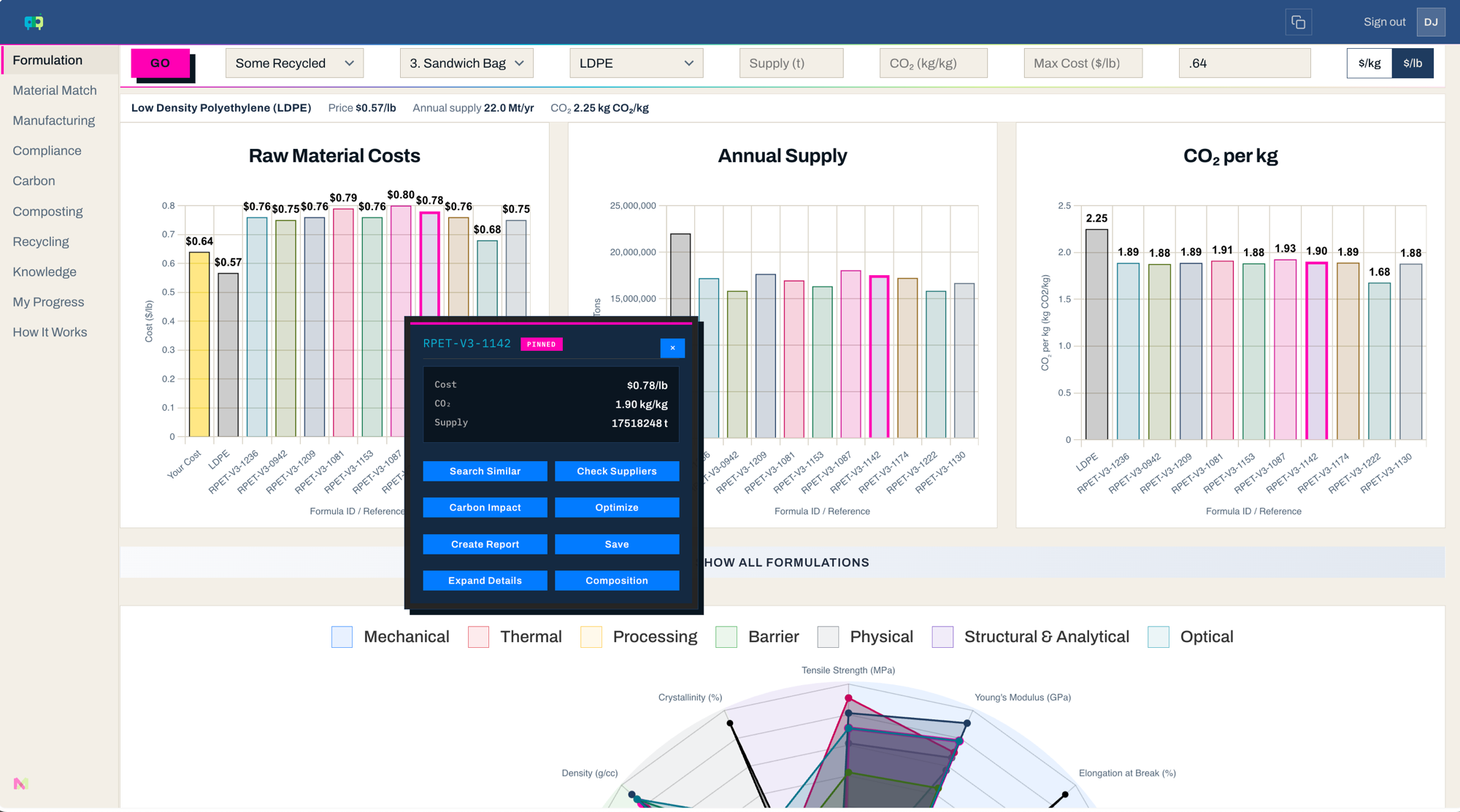The image size is (1460, 812).
Task: Click the Composition button
Action: tap(617, 581)
